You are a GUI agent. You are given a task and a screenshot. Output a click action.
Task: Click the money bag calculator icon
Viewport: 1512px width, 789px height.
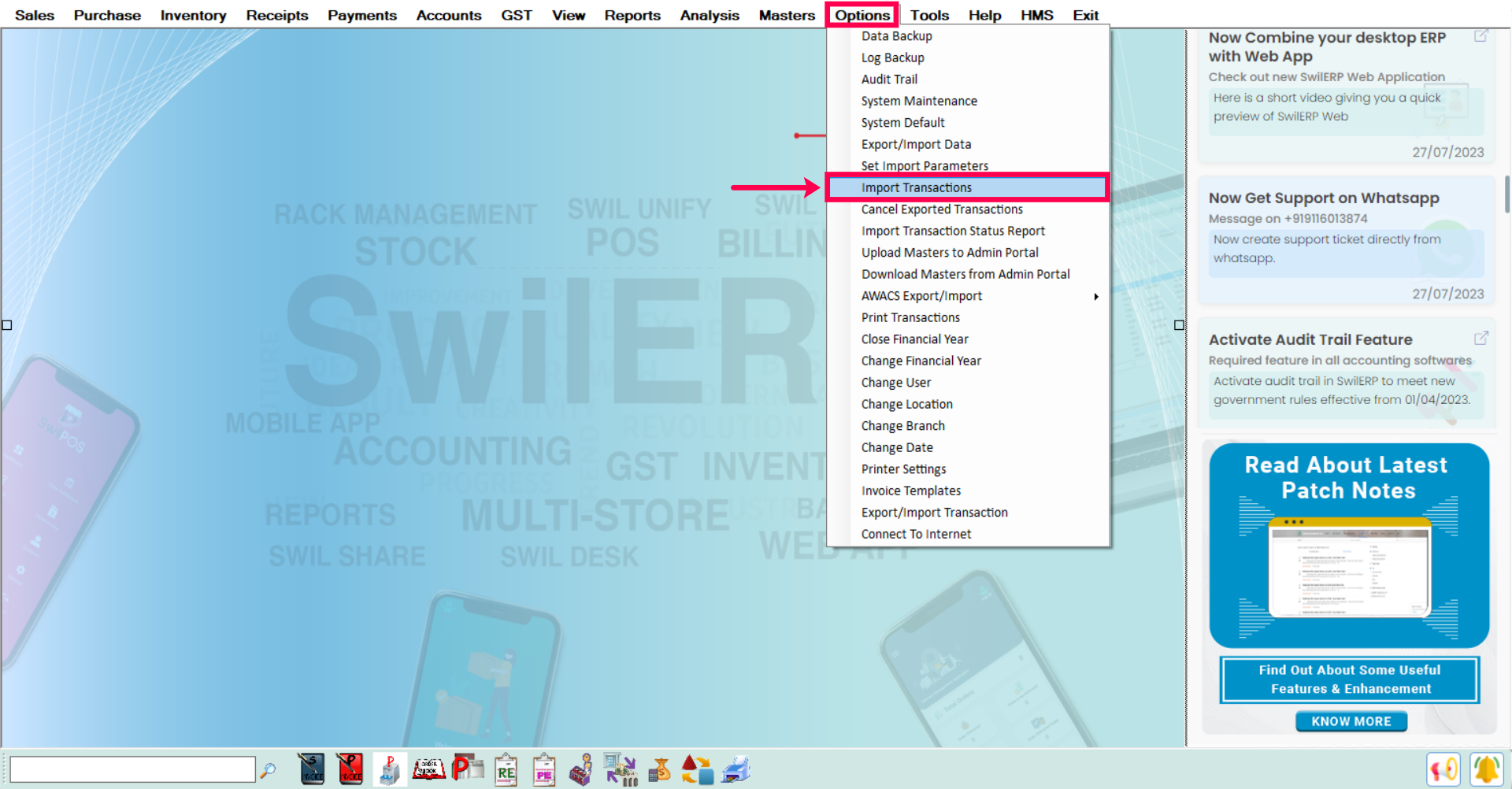coord(660,769)
